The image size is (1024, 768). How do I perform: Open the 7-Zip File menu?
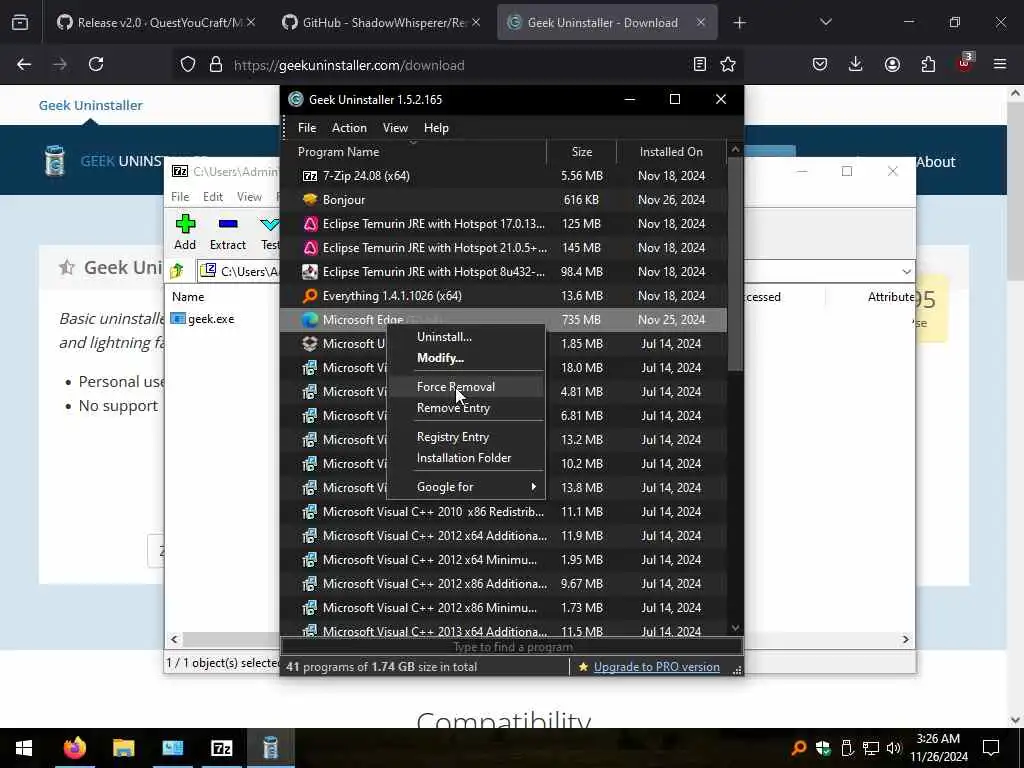pos(180,197)
